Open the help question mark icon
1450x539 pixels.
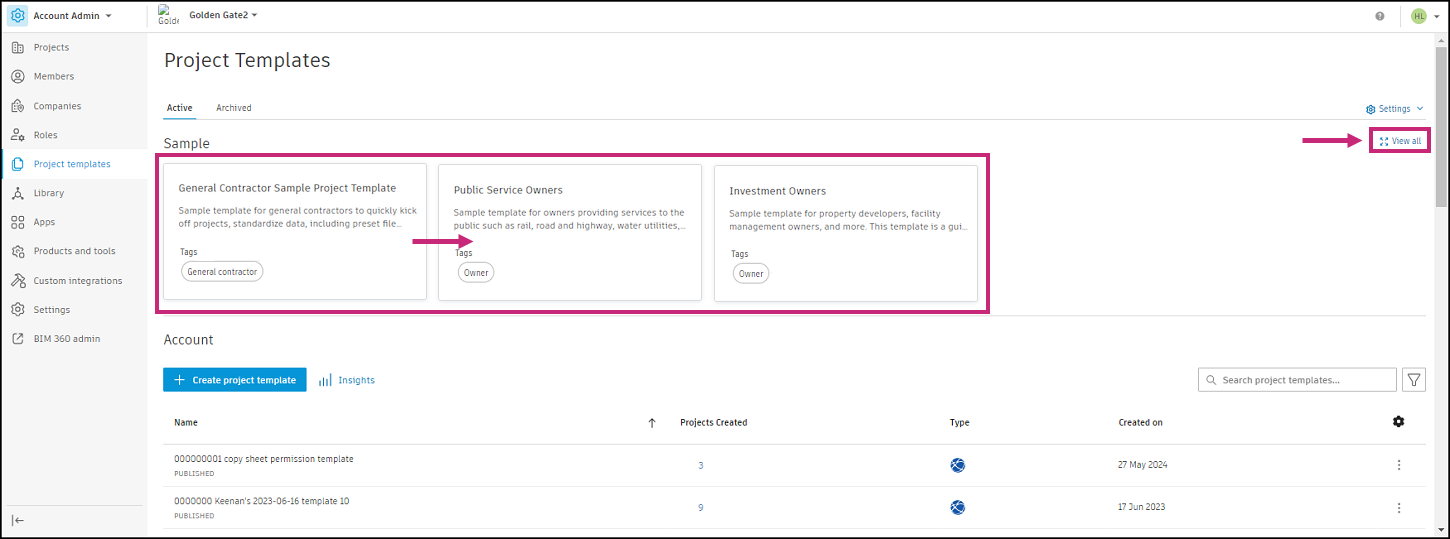[1380, 16]
